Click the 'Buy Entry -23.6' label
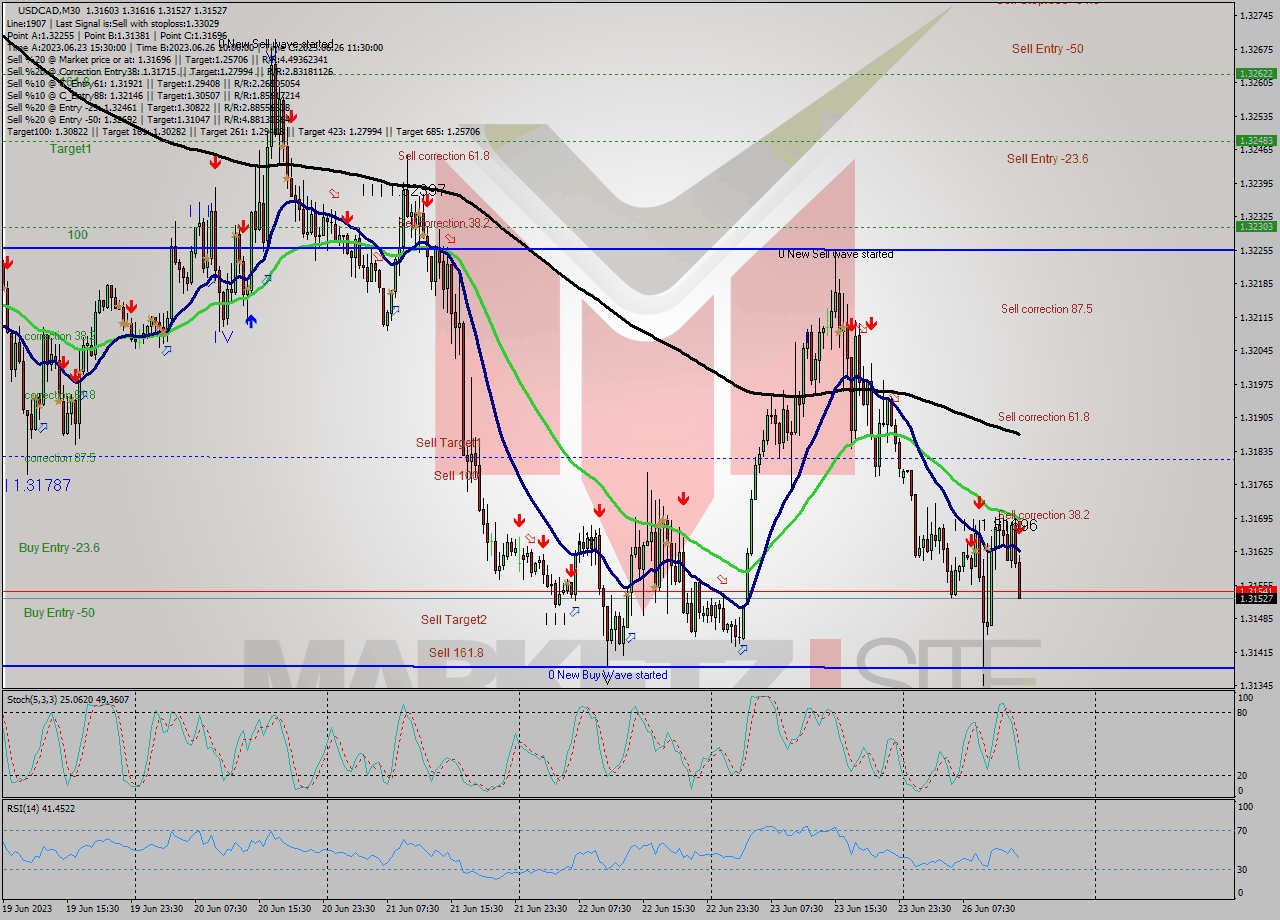 pos(59,548)
